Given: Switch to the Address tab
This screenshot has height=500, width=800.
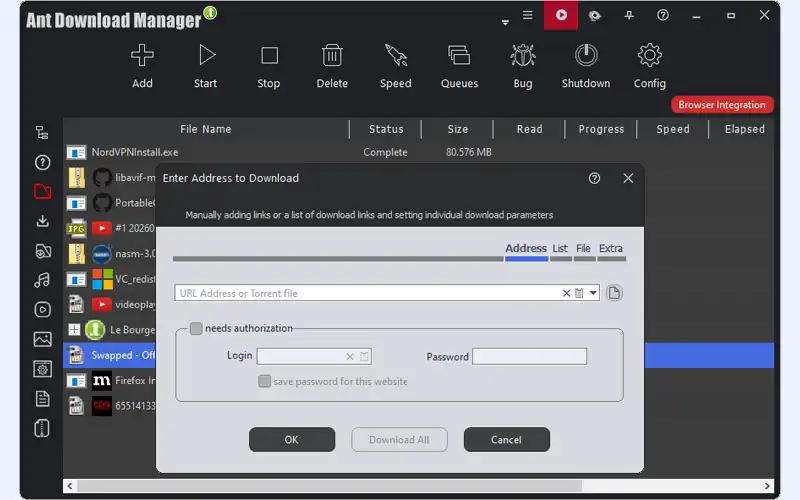Looking at the screenshot, I should (526, 248).
